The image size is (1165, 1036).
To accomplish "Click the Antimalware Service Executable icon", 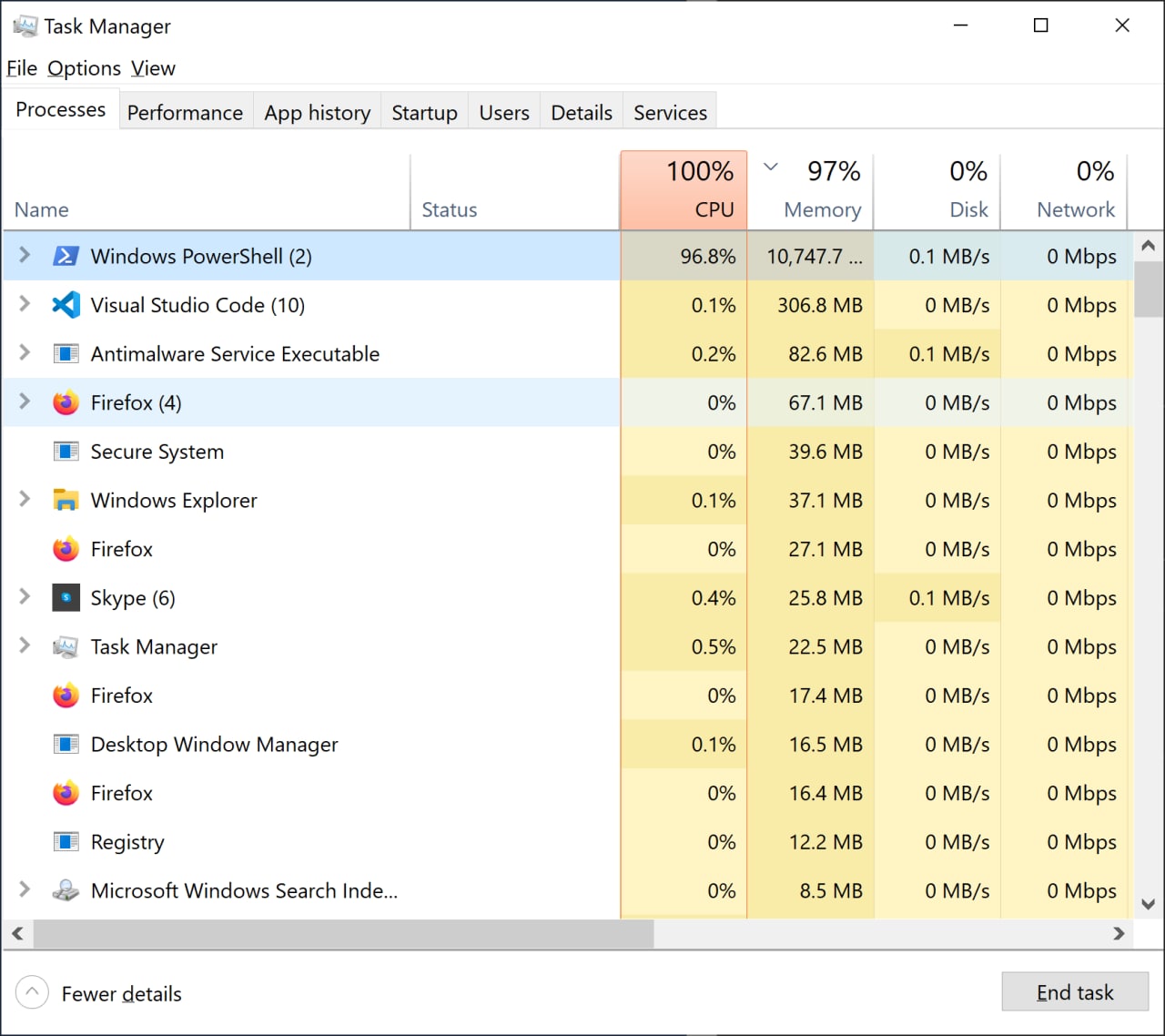I will (x=66, y=354).
